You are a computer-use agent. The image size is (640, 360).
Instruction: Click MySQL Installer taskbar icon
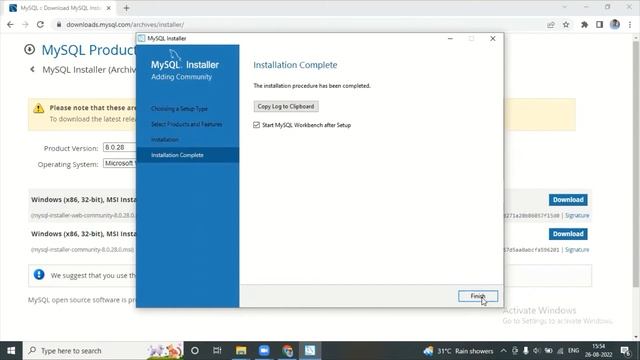[x=310, y=351]
